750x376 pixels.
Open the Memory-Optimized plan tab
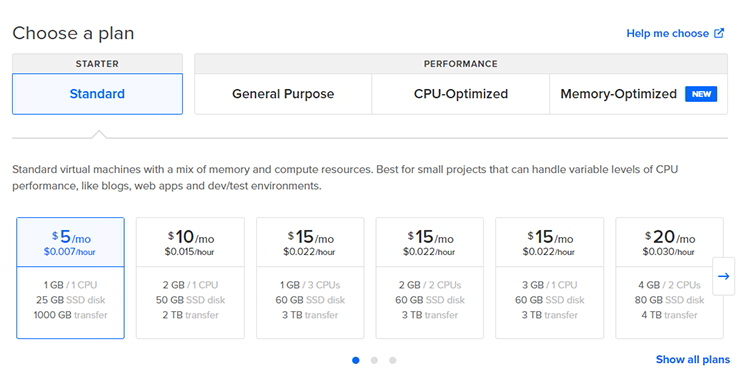(x=639, y=94)
